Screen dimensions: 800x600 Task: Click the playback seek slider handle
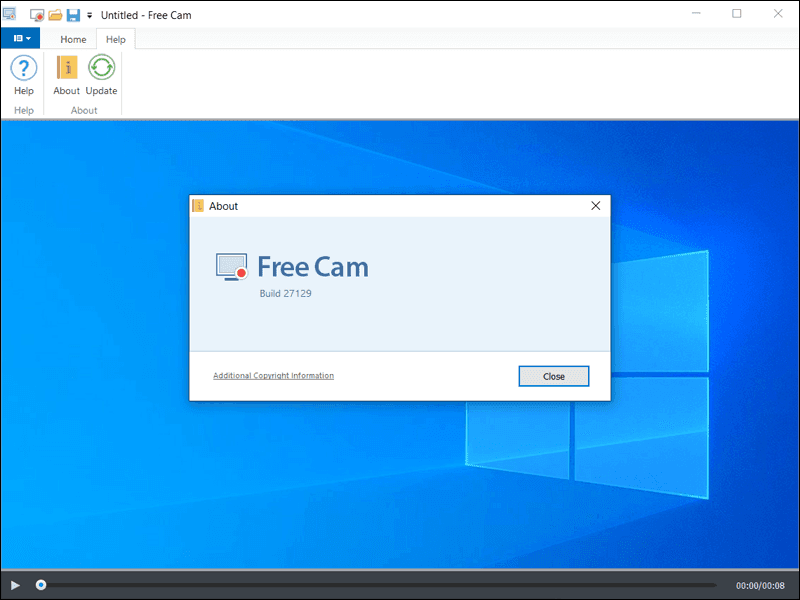pos(41,585)
